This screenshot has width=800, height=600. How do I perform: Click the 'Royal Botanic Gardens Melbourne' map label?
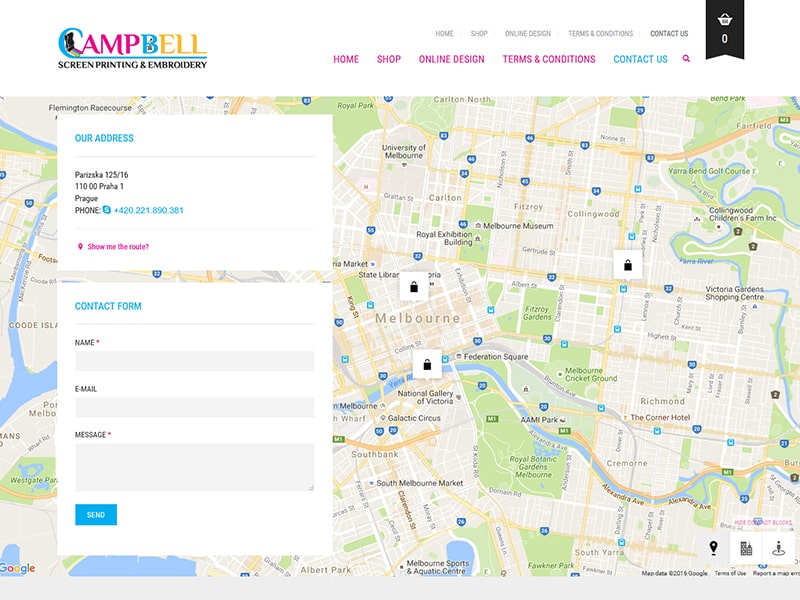coord(533,467)
